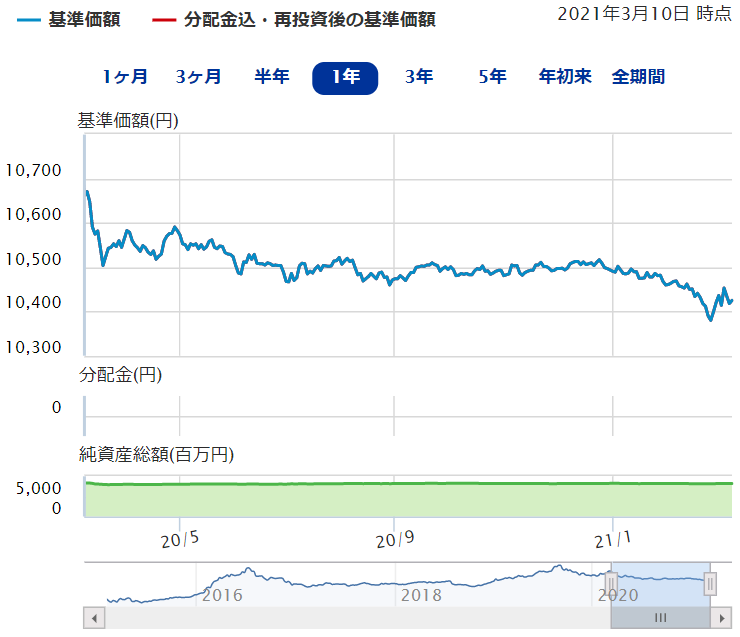Click the horizontal scrollbar thumb
This screenshot has width=740, height=637.
660,618
